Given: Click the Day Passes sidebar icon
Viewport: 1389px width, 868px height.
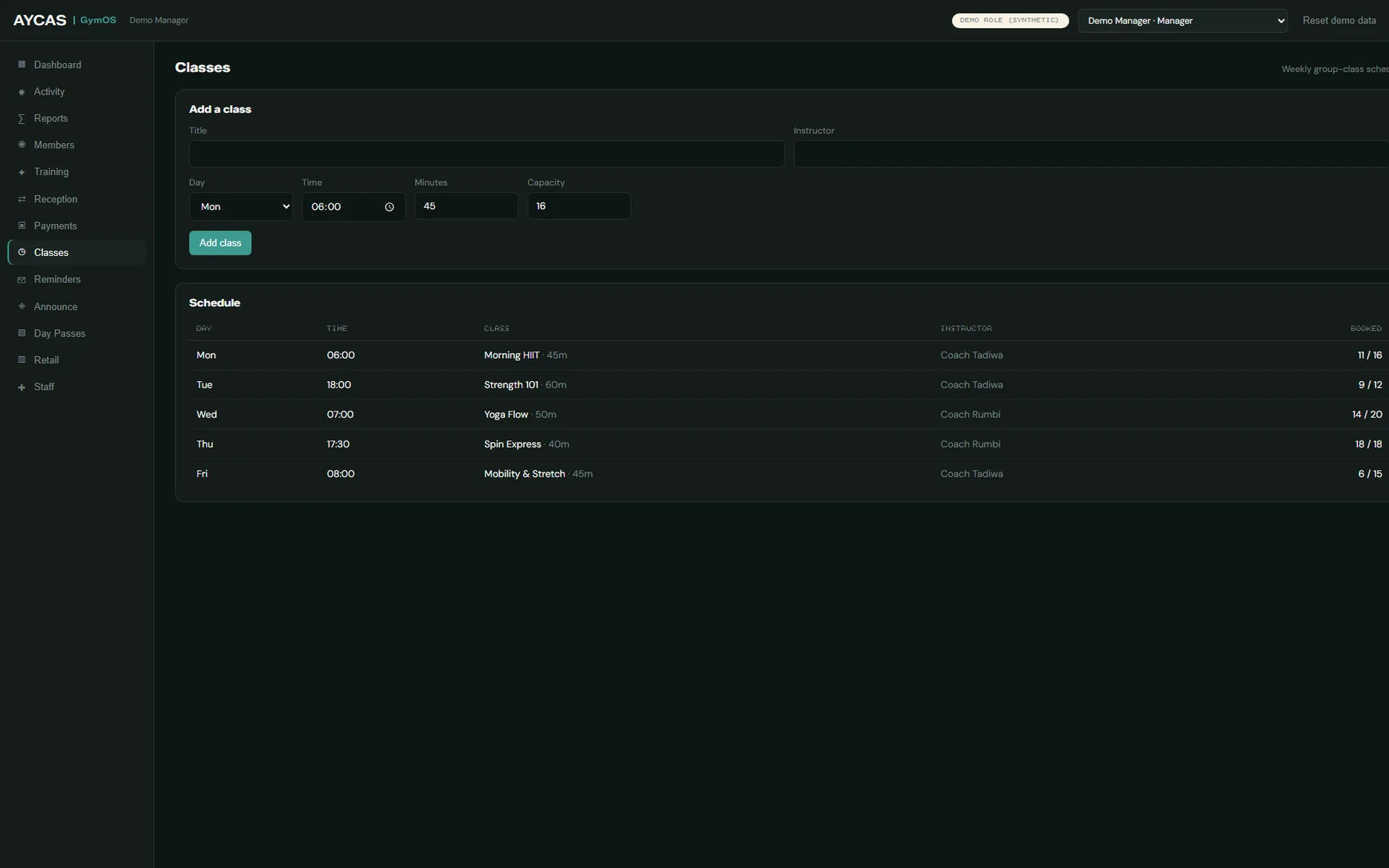Looking at the screenshot, I should tap(22, 333).
